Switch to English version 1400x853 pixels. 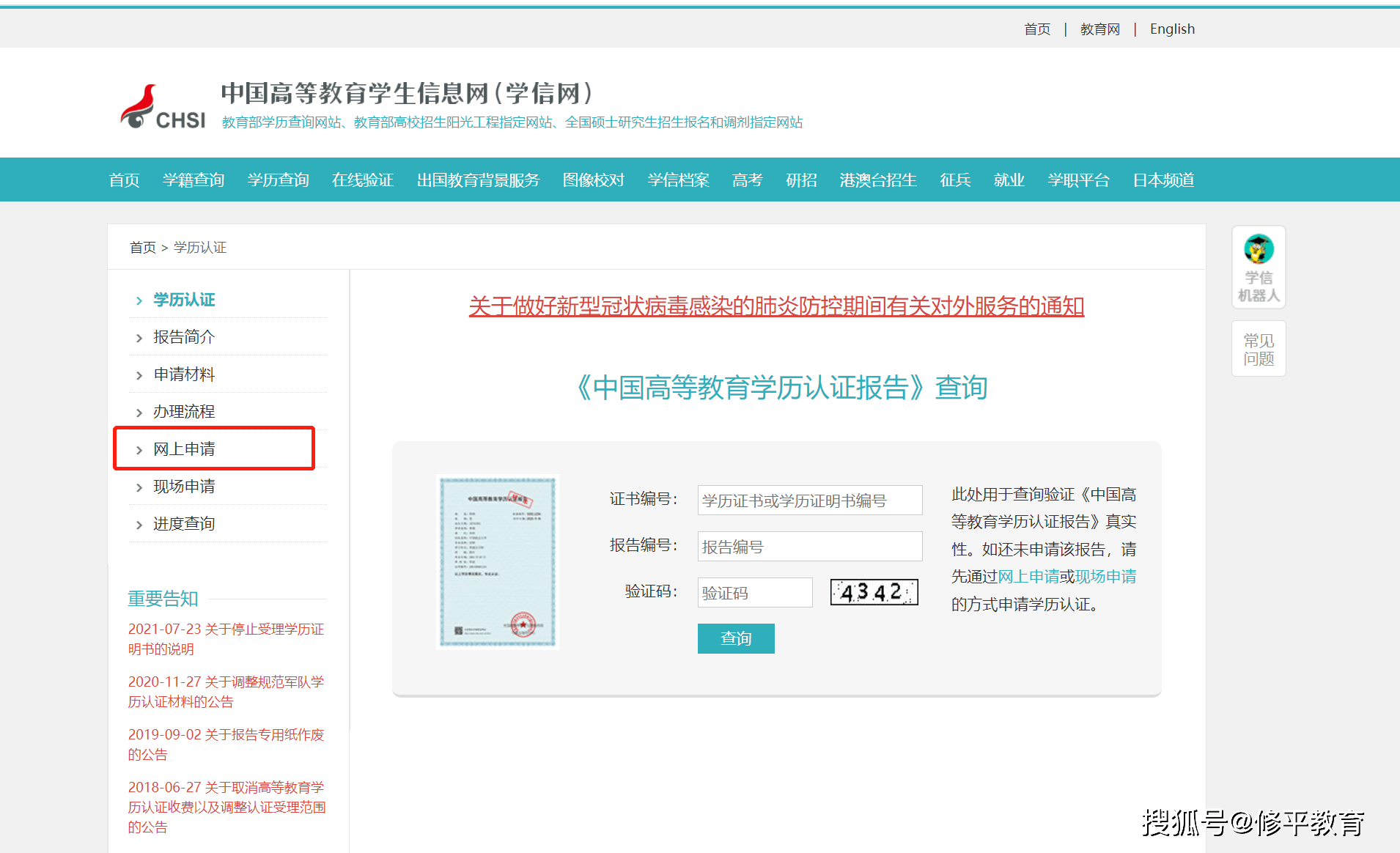click(x=1172, y=29)
